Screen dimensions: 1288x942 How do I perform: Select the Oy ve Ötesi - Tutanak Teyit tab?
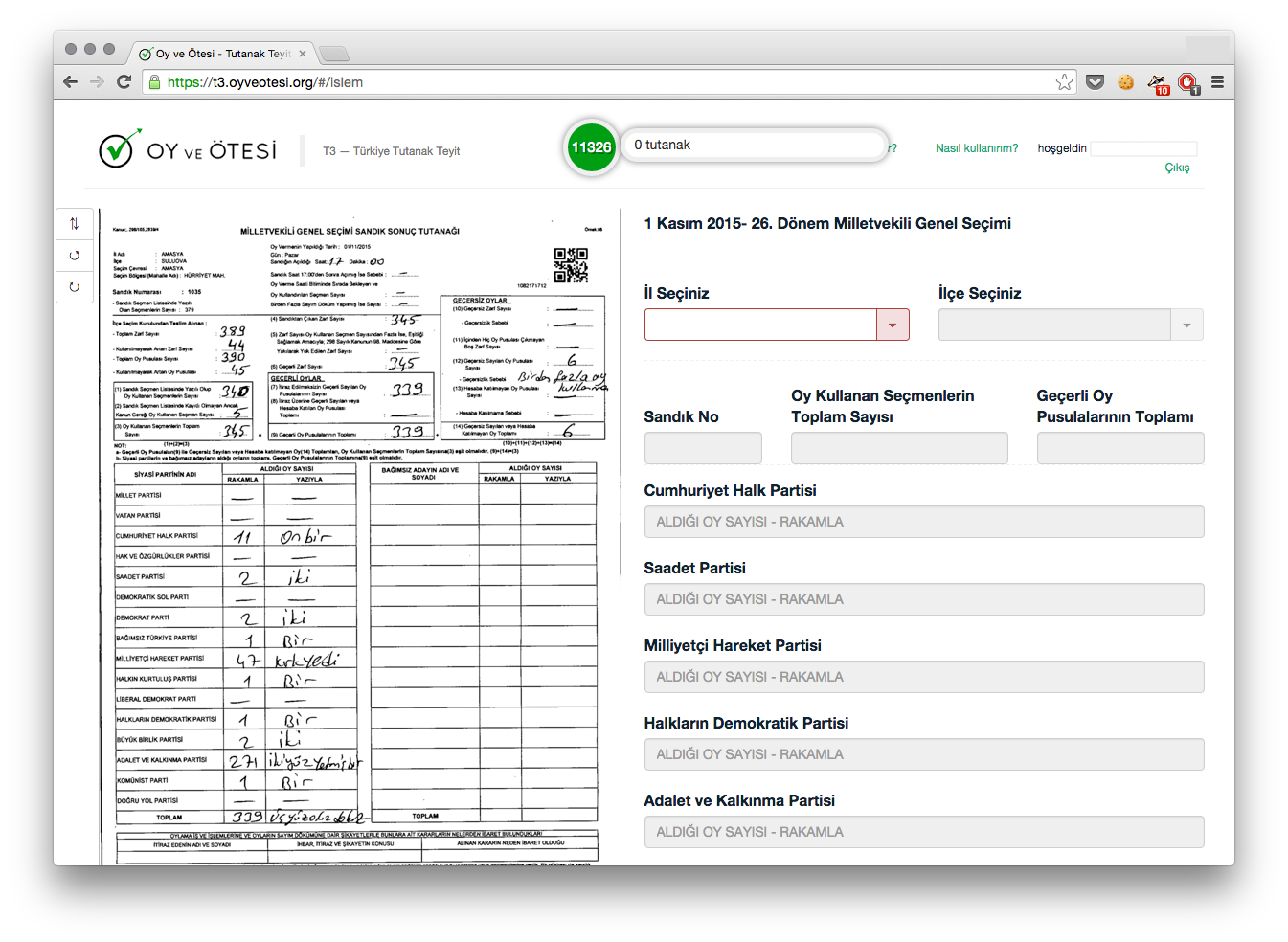point(223,54)
